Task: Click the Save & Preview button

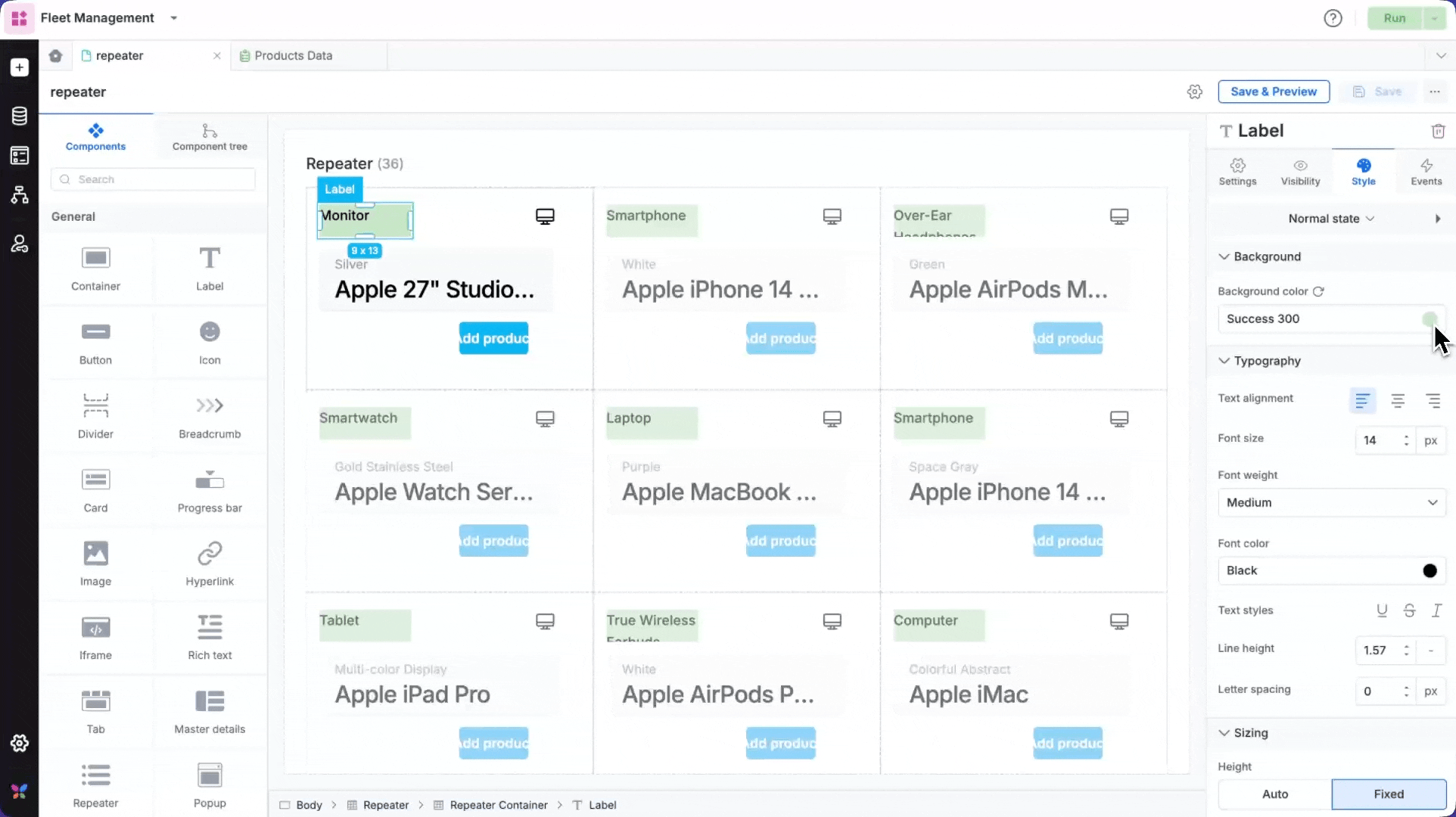Action: (1274, 92)
